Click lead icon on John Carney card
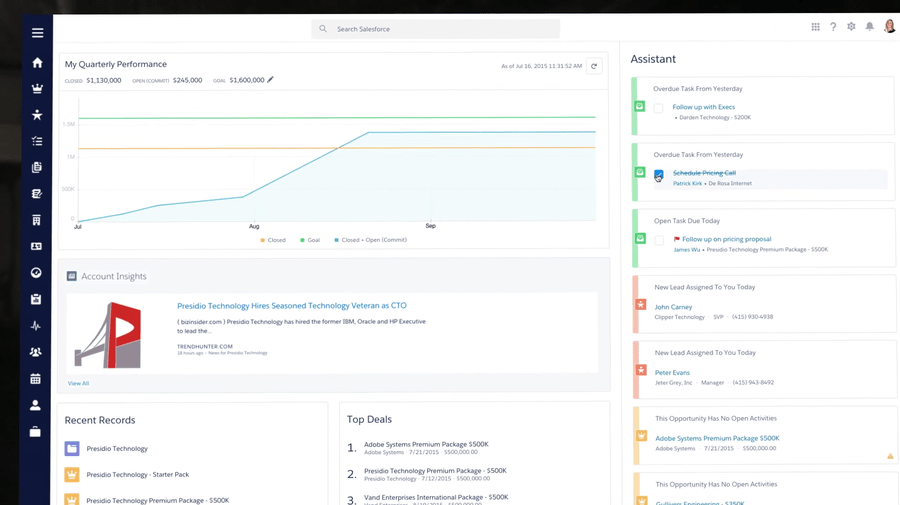900x505 pixels. [x=641, y=304]
